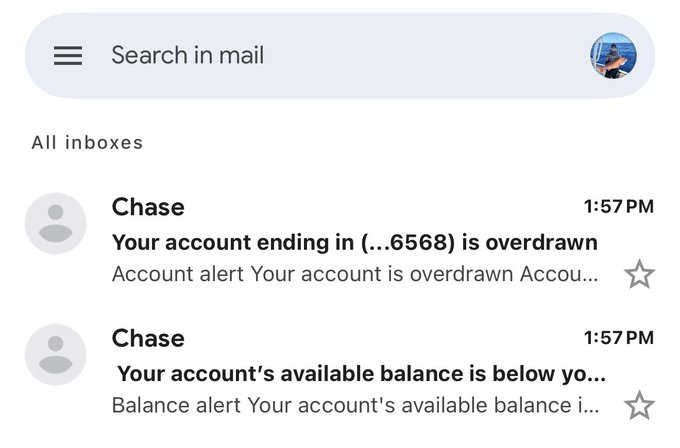Open the available balance is below subject line

tap(360, 374)
